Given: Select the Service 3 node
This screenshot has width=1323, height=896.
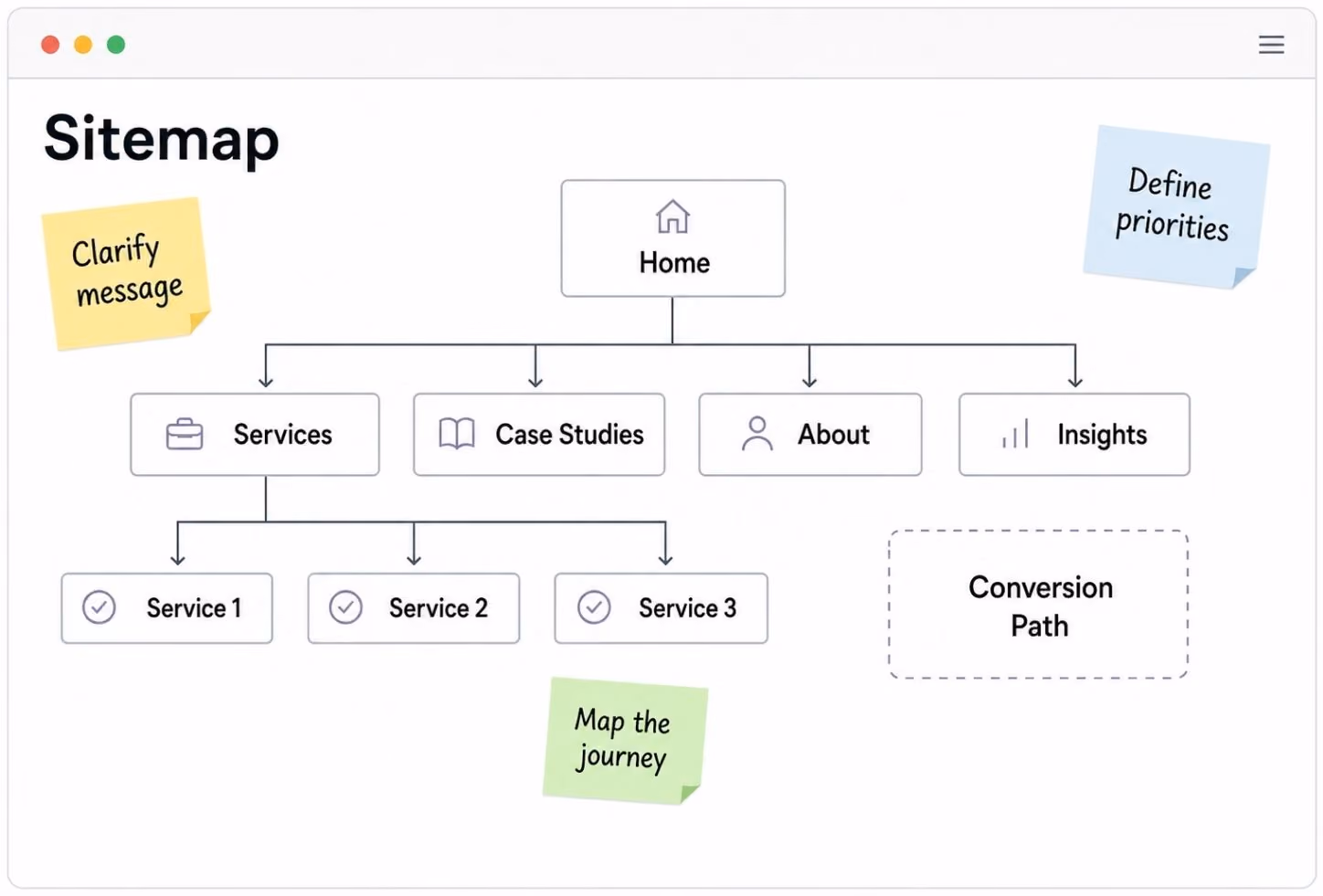Looking at the screenshot, I should pos(661,608).
